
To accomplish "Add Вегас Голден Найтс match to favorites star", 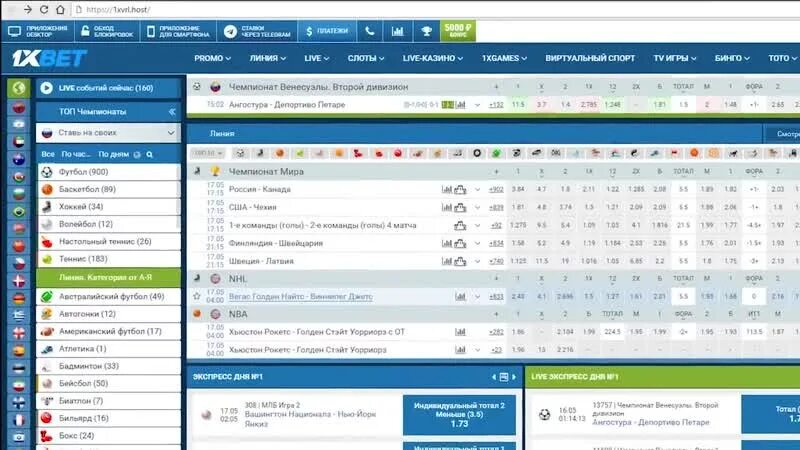I will click(197, 296).
